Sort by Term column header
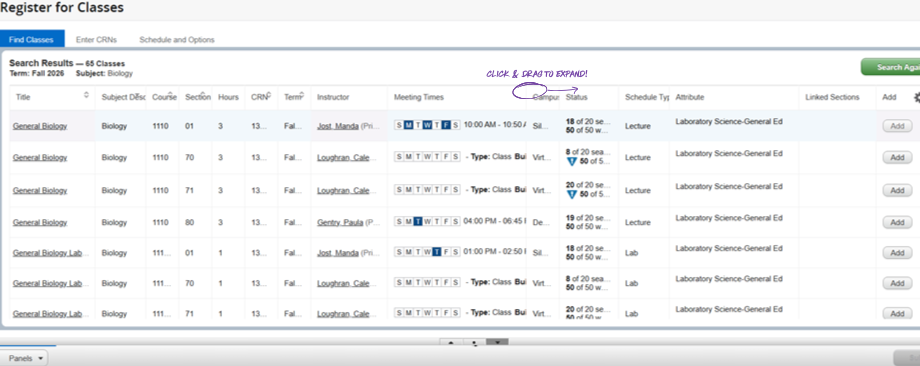This screenshot has width=920, height=366. click(x=293, y=97)
